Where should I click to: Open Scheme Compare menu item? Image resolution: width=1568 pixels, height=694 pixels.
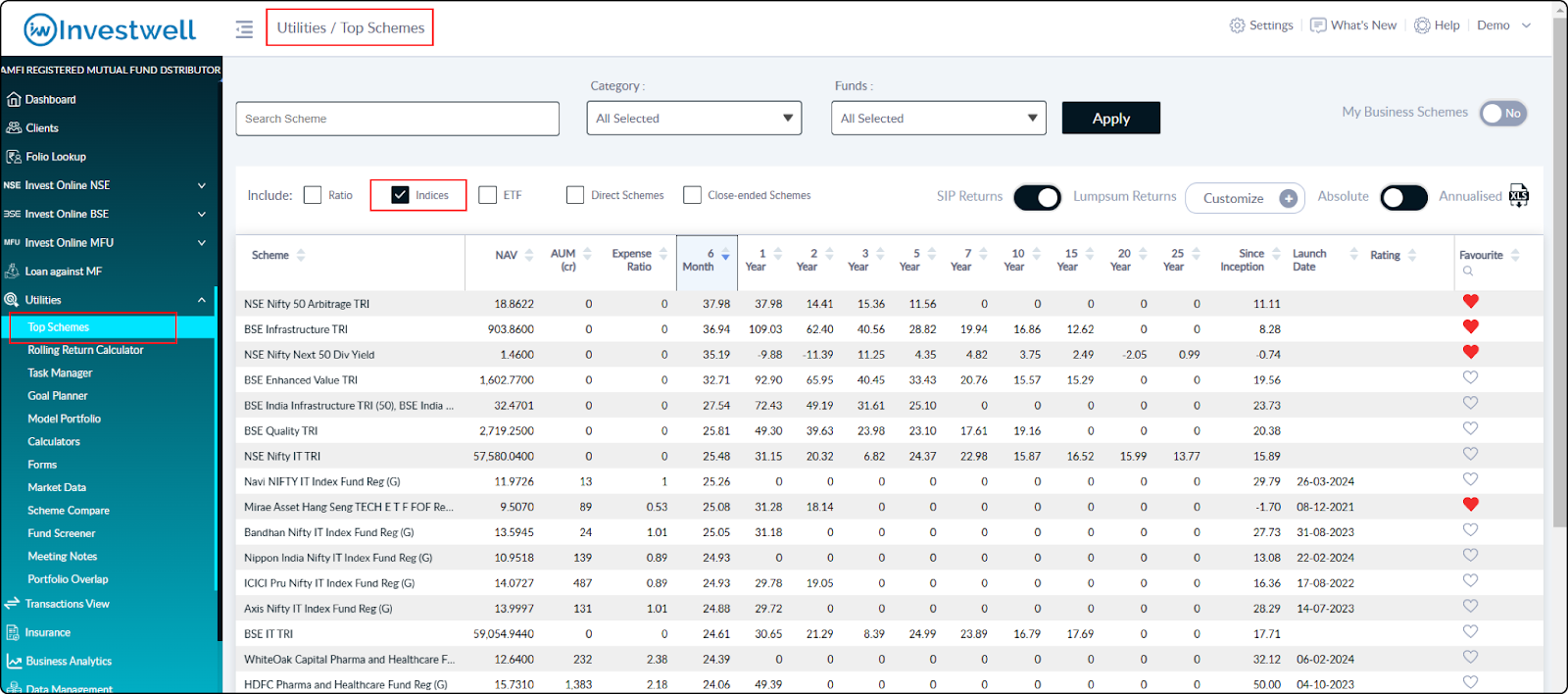point(69,511)
